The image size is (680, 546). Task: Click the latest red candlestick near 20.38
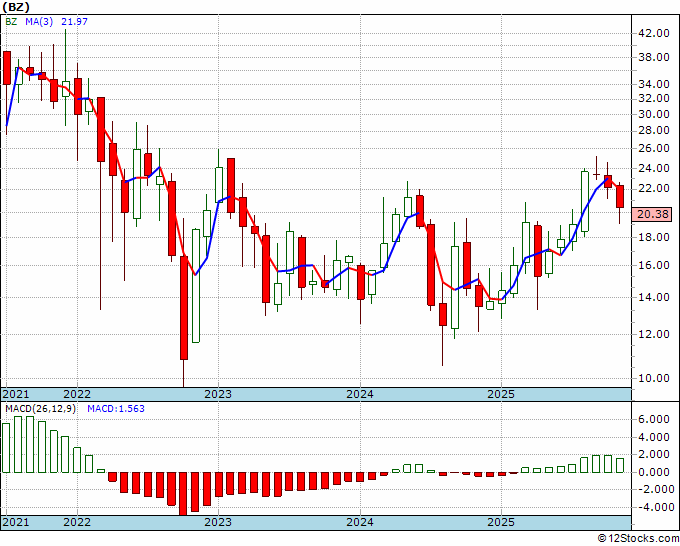point(620,196)
